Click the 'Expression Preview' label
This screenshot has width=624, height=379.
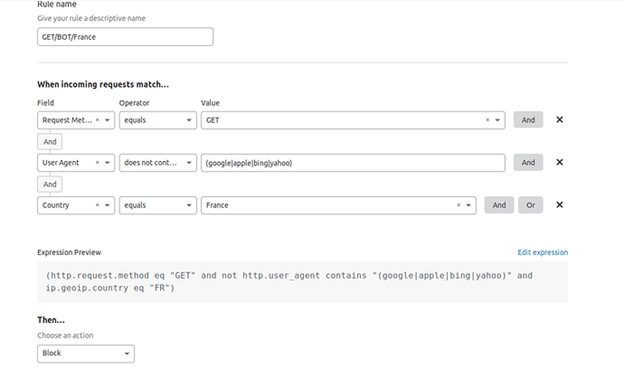(x=69, y=252)
